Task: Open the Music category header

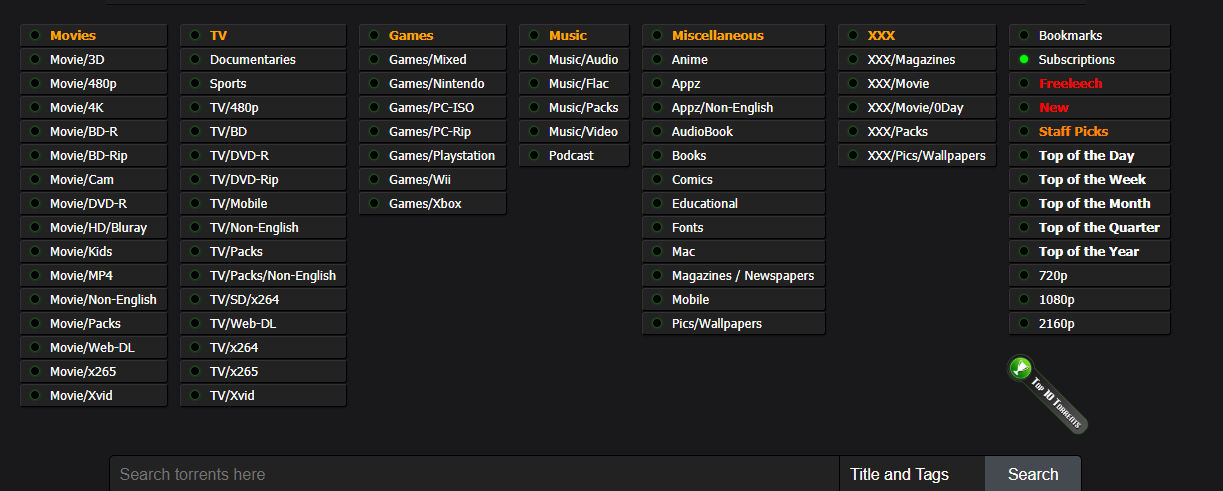Action: click(x=568, y=36)
